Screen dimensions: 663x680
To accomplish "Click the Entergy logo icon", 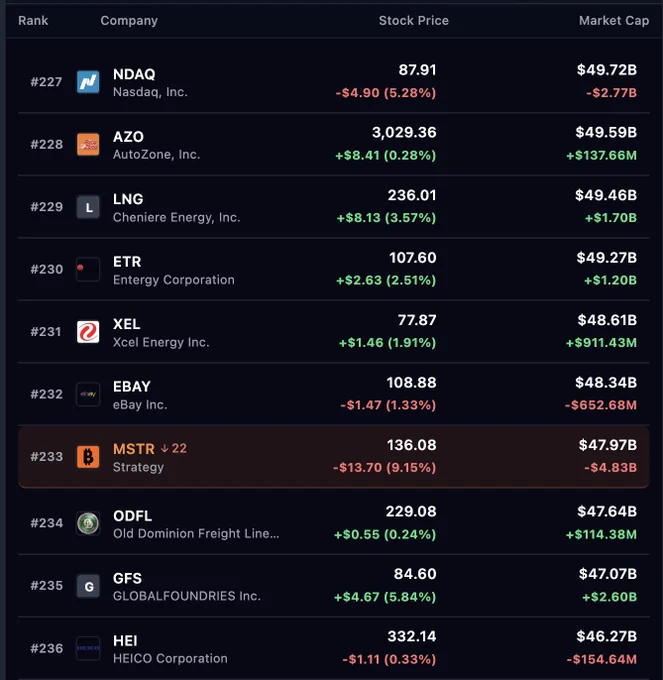I will point(88,269).
